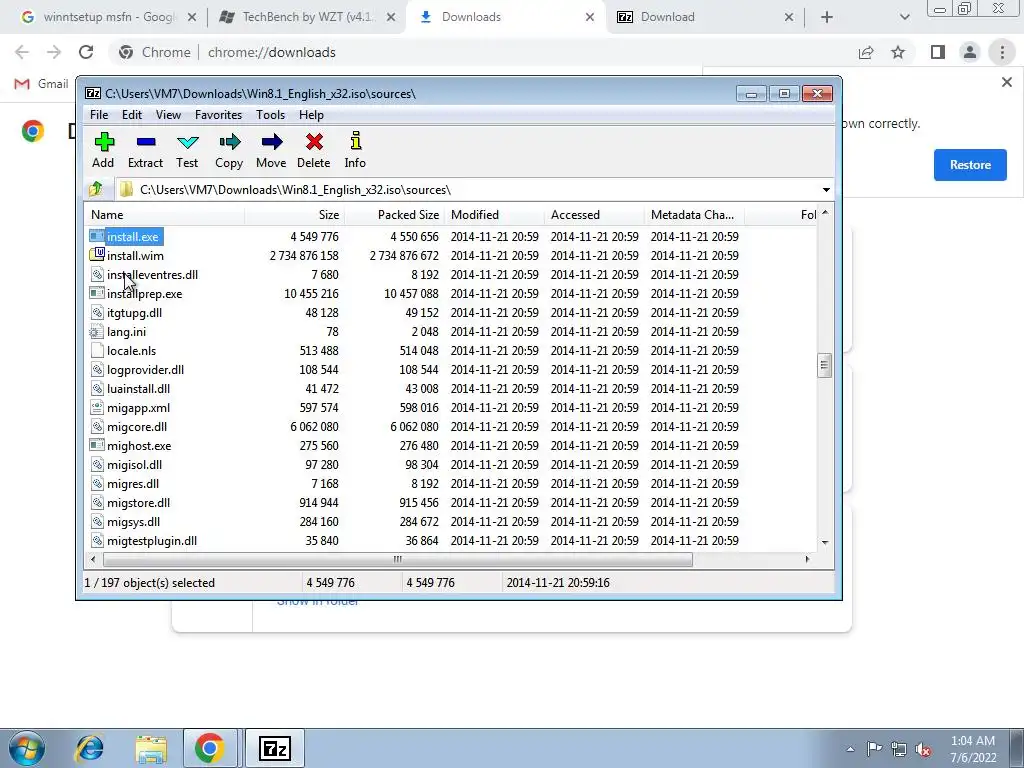Viewport: 1024px width, 768px height.
Task: Open volume icon in system tray
Action: (923, 749)
